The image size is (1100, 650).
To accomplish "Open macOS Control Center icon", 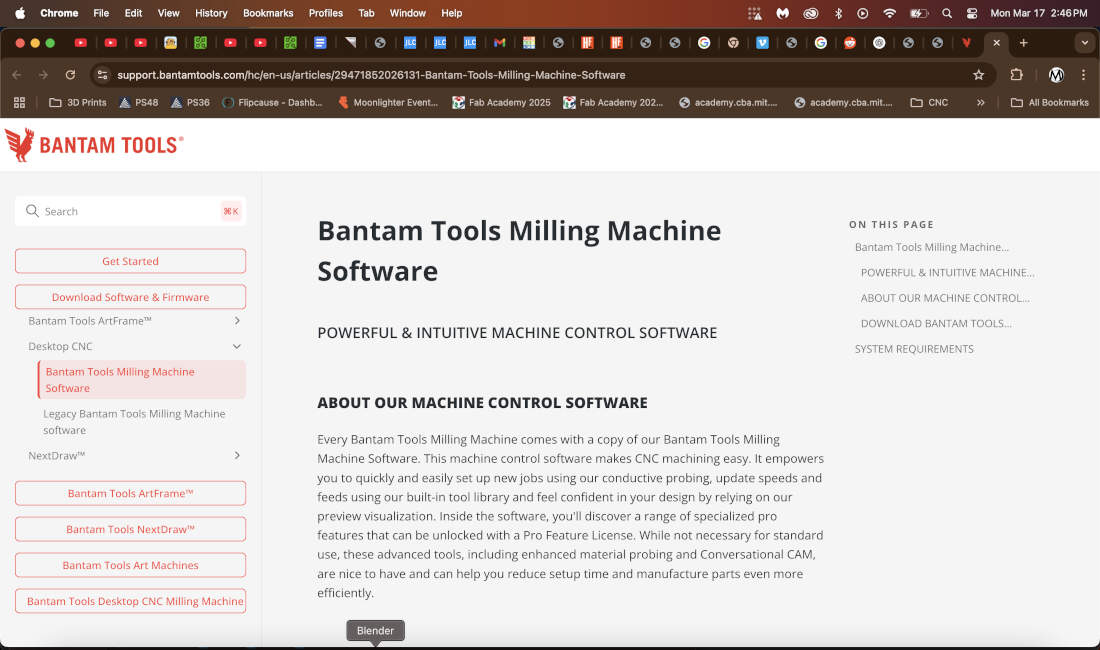I will pos(972,13).
